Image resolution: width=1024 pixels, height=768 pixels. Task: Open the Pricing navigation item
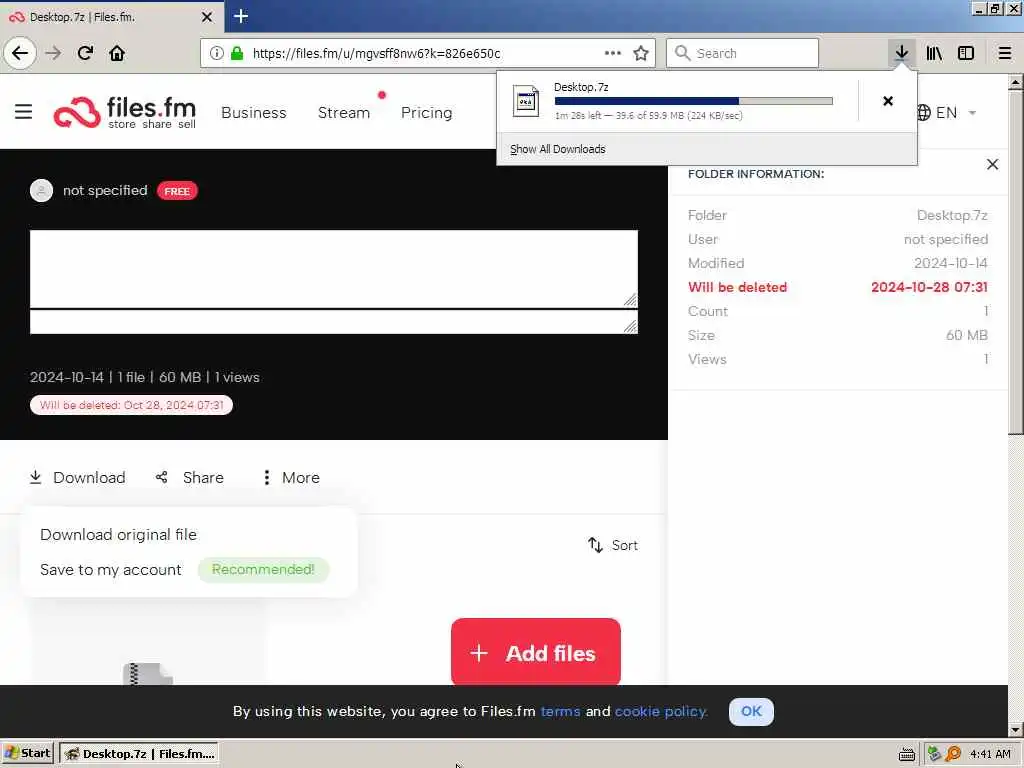(x=426, y=112)
